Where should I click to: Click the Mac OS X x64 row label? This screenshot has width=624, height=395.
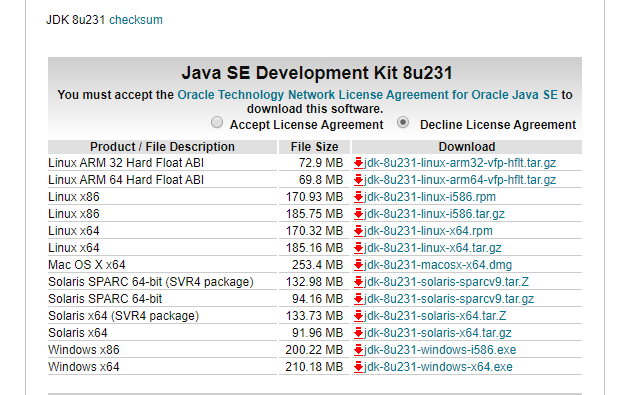87,265
